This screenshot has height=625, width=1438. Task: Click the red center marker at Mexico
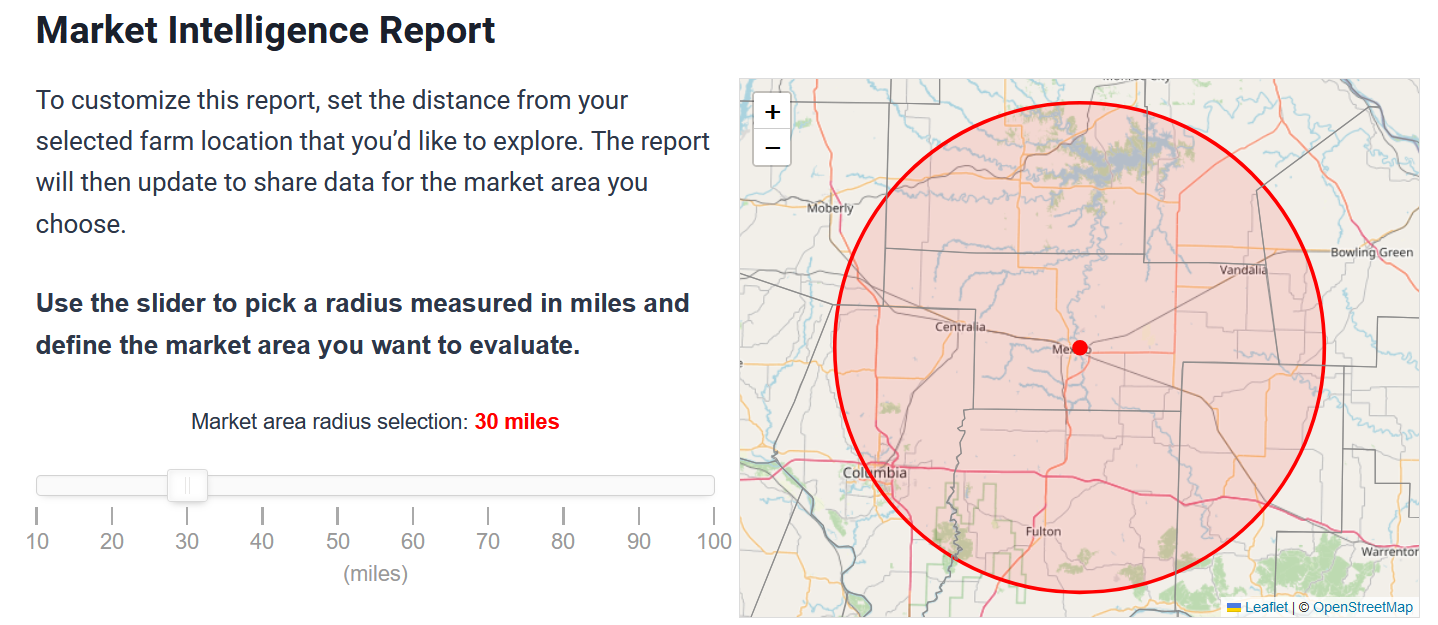(x=1079, y=347)
